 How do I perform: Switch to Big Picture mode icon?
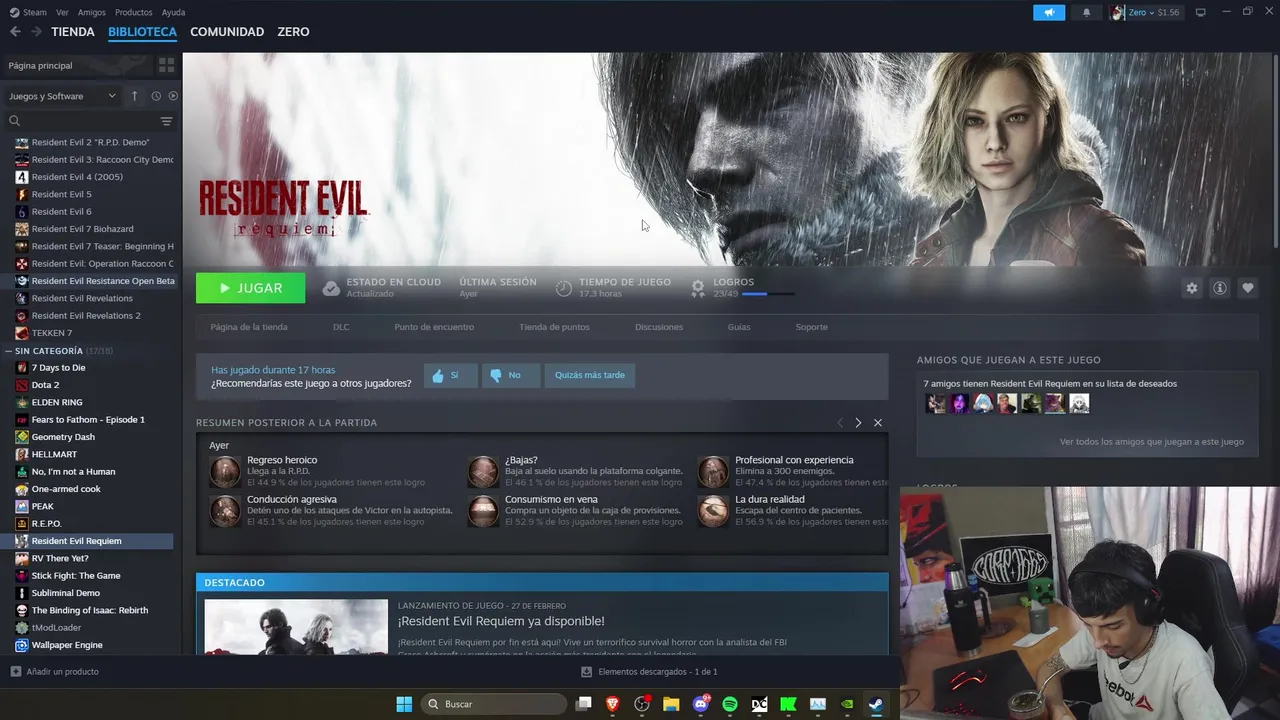coord(1201,12)
